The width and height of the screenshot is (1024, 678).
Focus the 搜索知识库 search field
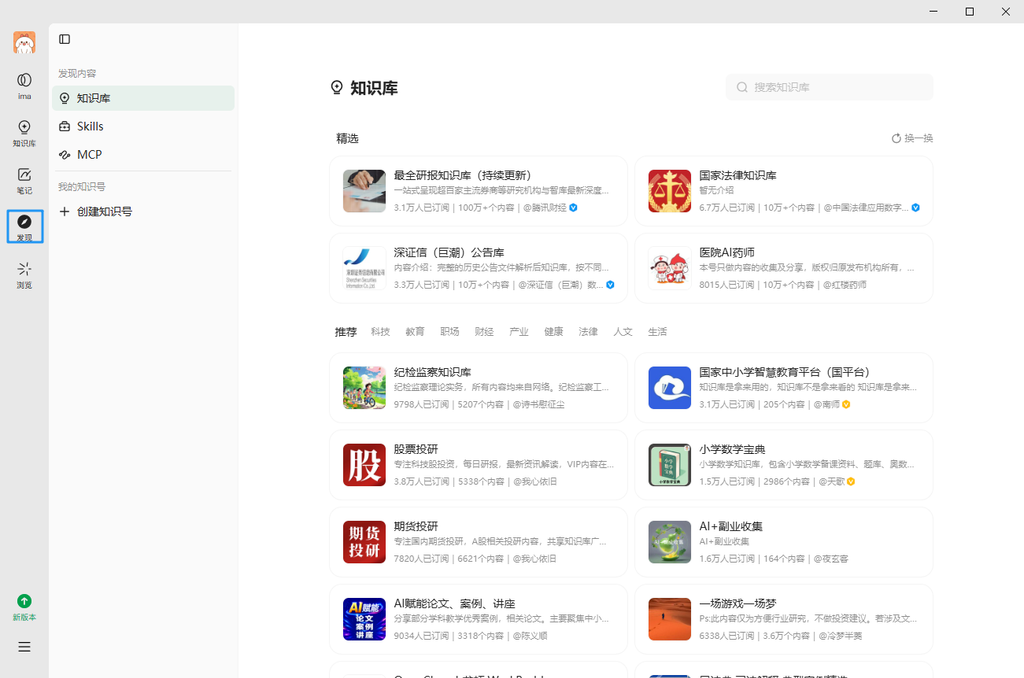pos(829,88)
